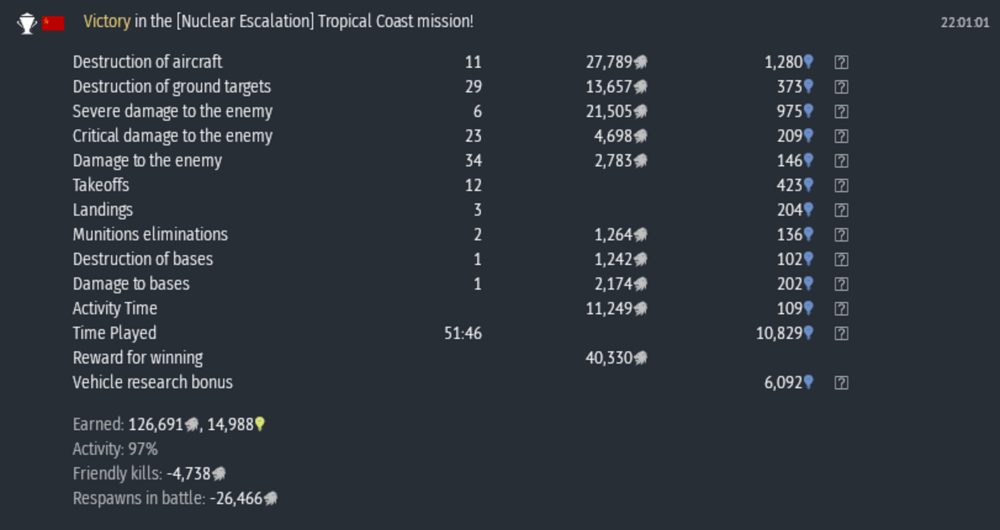Click the victory trophy icon
The height and width of the screenshot is (530, 1000).
(x=27, y=23)
